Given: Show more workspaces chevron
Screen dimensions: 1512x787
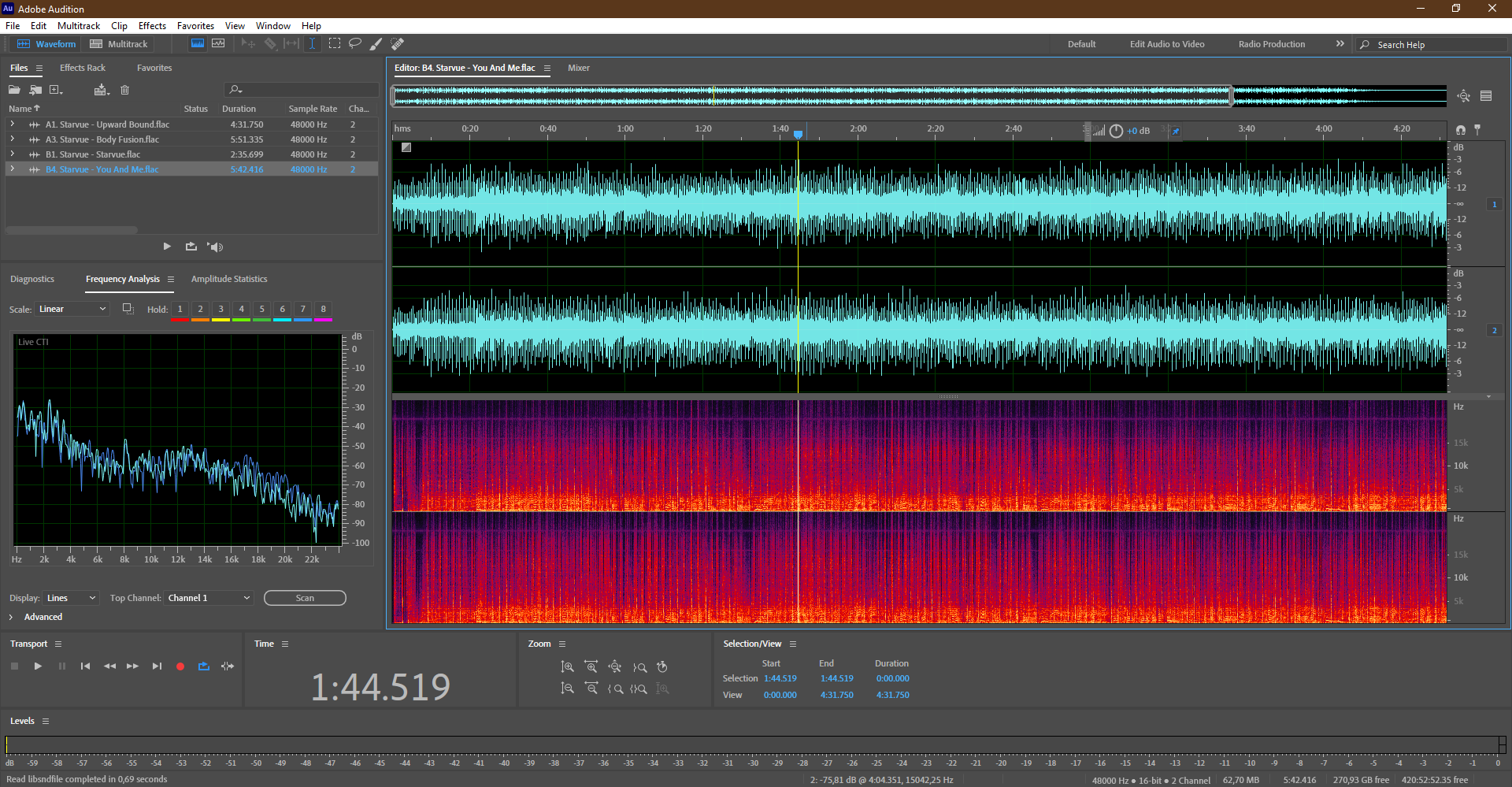Looking at the screenshot, I should [1340, 44].
